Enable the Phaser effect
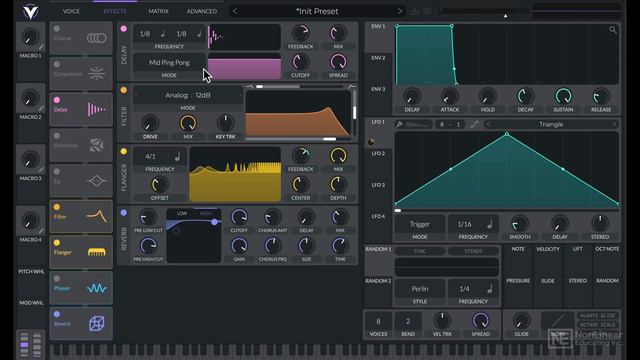640x360 pixels. pyautogui.click(x=57, y=278)
